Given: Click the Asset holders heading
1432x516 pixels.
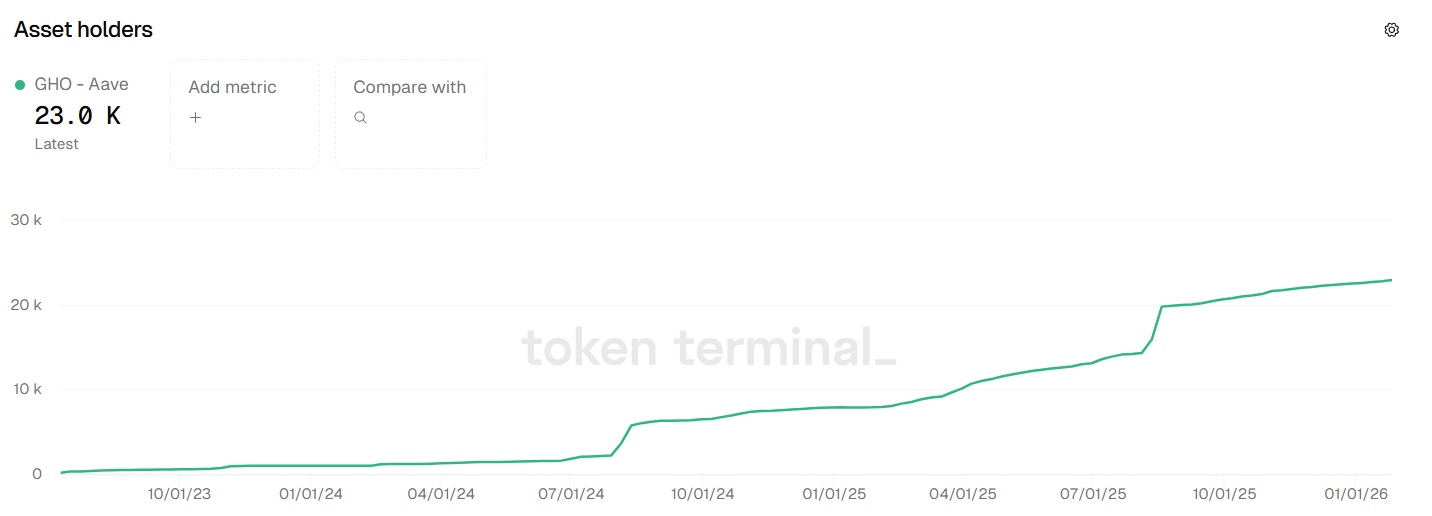Looking at the screenshot, I should coord(83,30).
